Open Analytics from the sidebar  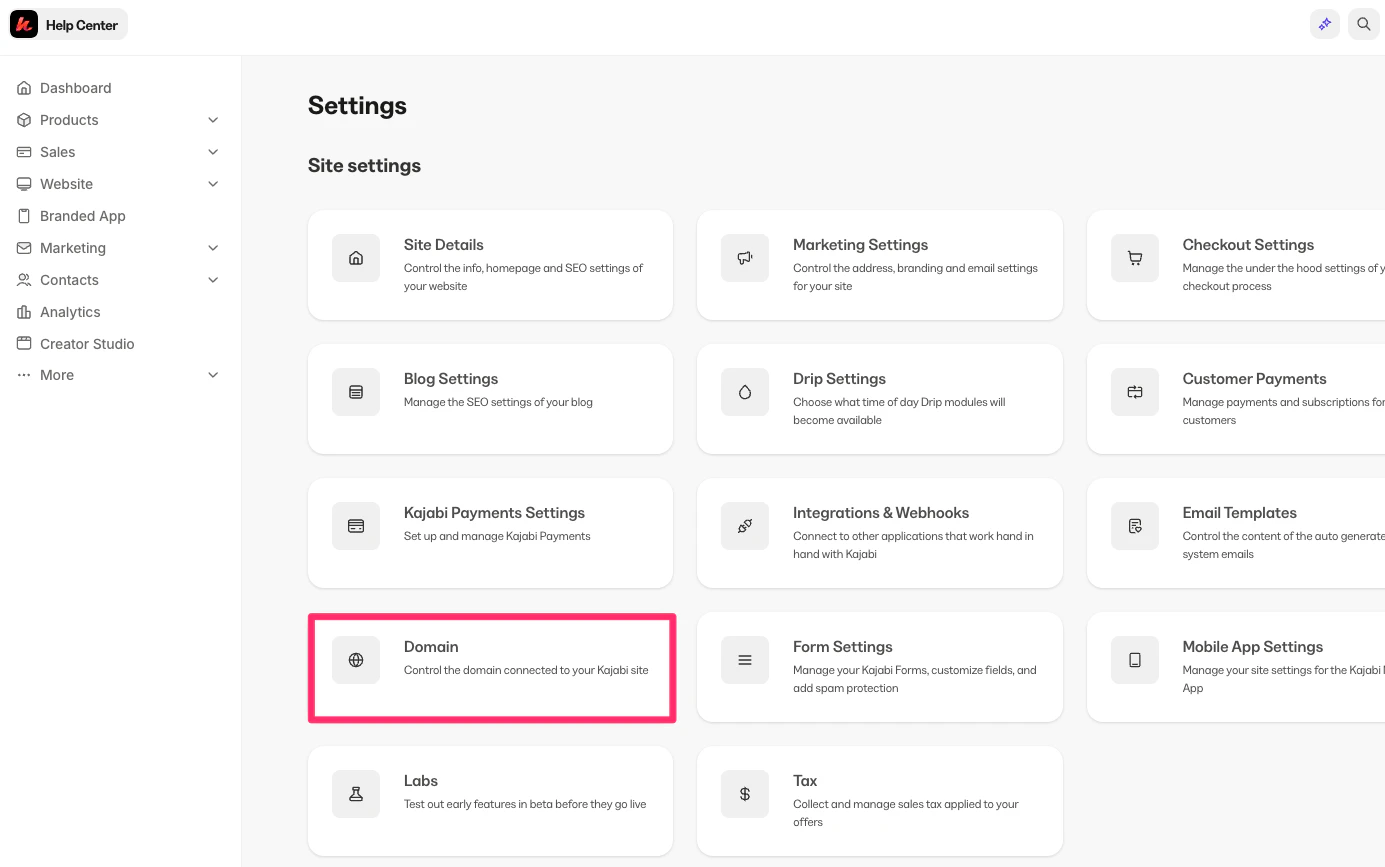tap(70, 311)
